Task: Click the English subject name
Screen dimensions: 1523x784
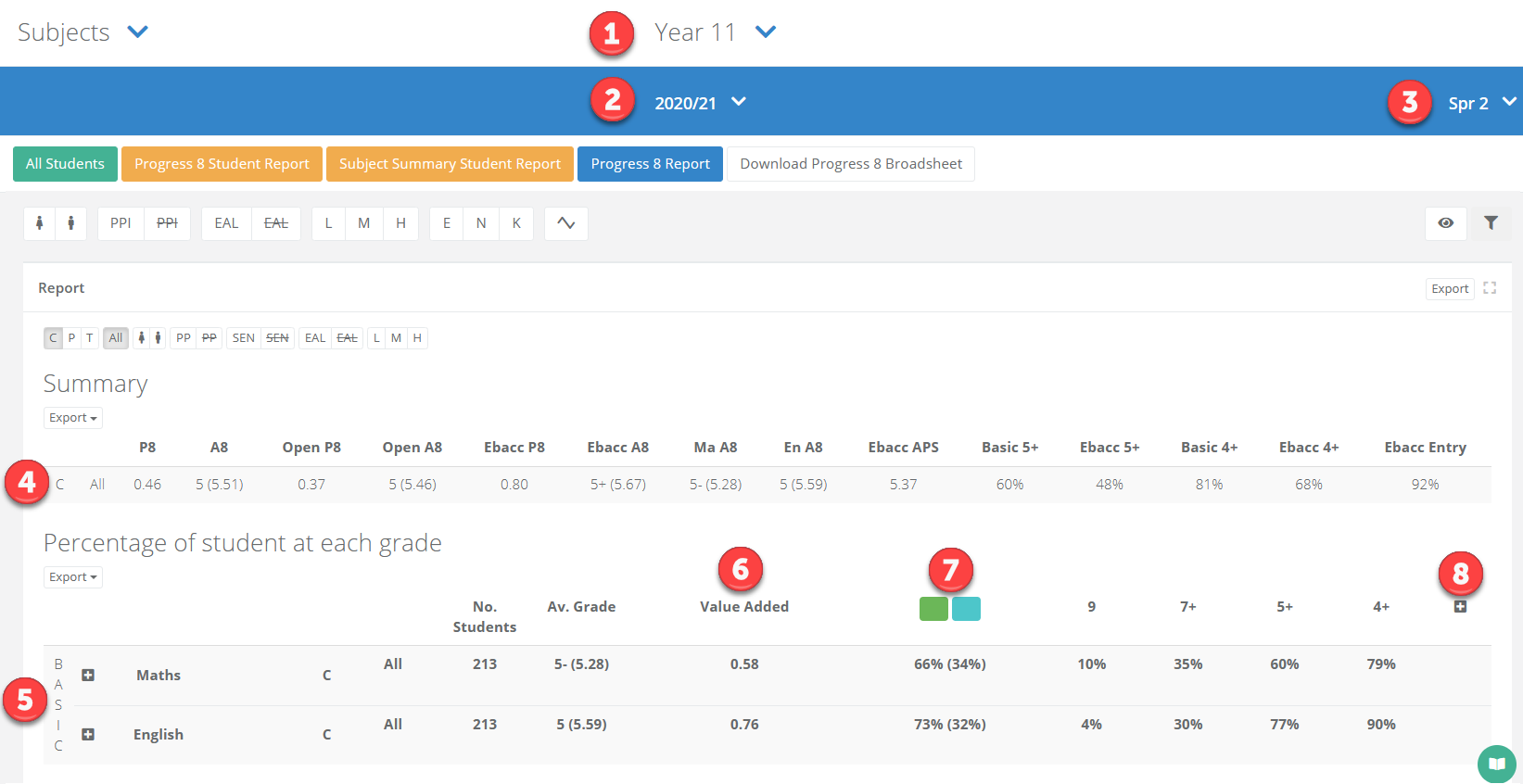Action: (159, 735)
